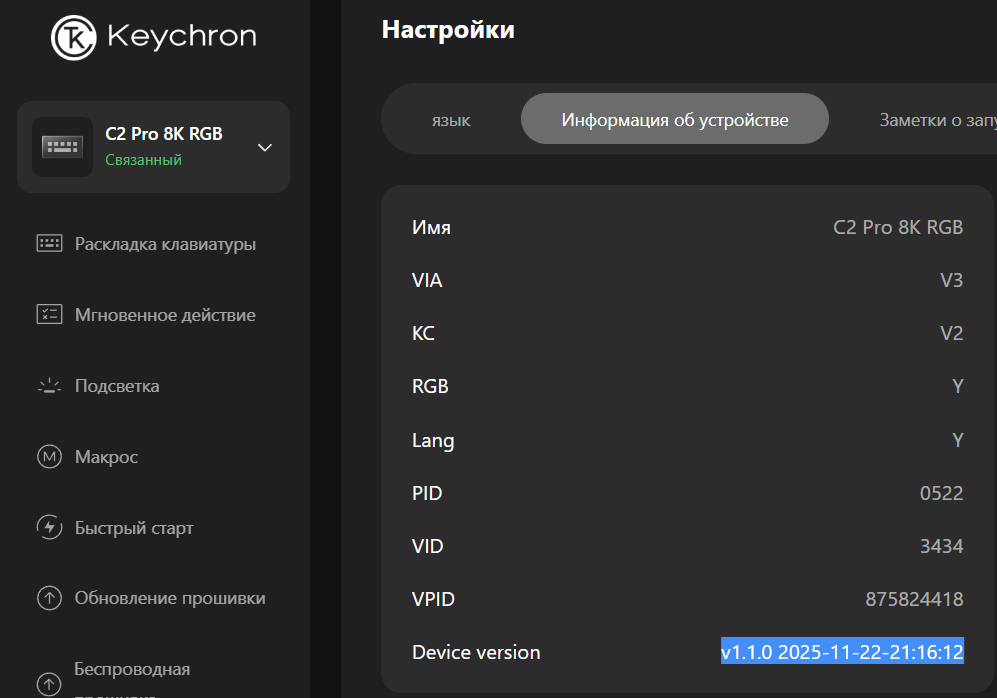Click the wireless firmware upload icon
997x698 pixels.
pos(49,684)
